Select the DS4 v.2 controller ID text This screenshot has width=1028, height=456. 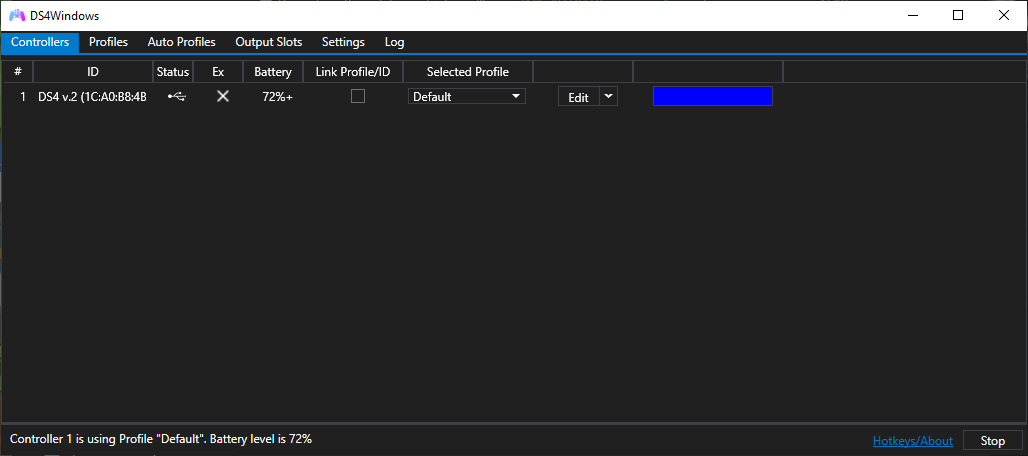(x=92, y=97)
